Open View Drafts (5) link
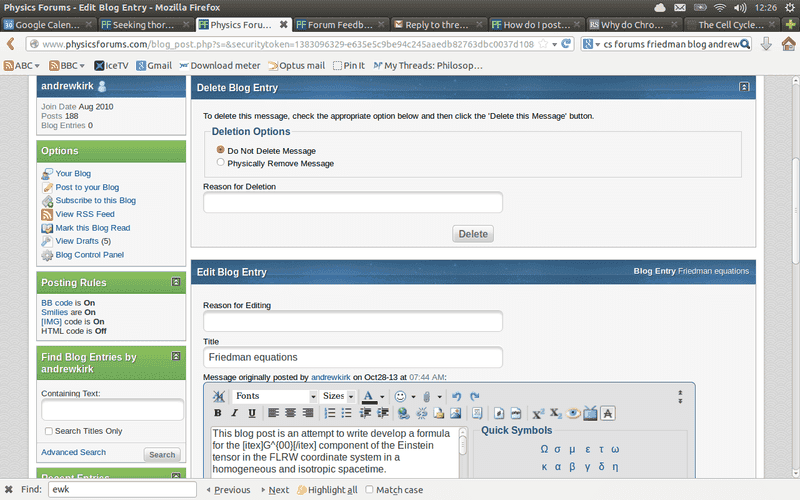The image size is (800, 500). point(83,241)
